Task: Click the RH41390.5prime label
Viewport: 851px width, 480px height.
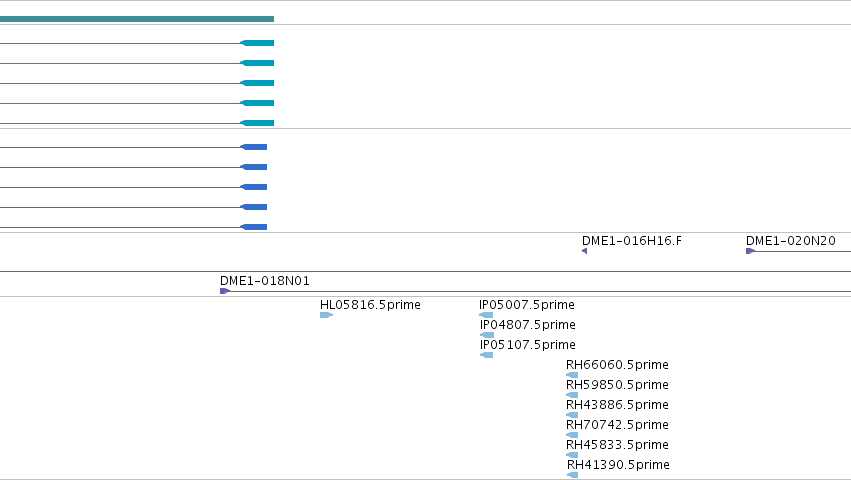Action: tap(618, 465)
